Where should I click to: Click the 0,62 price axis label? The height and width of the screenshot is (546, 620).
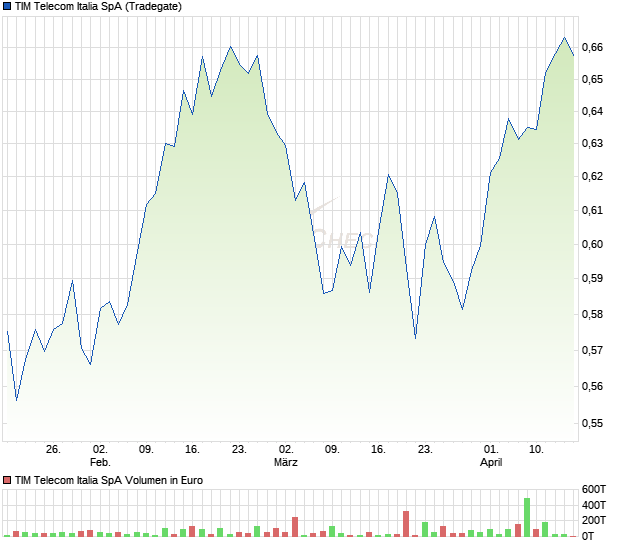[592, 176]
